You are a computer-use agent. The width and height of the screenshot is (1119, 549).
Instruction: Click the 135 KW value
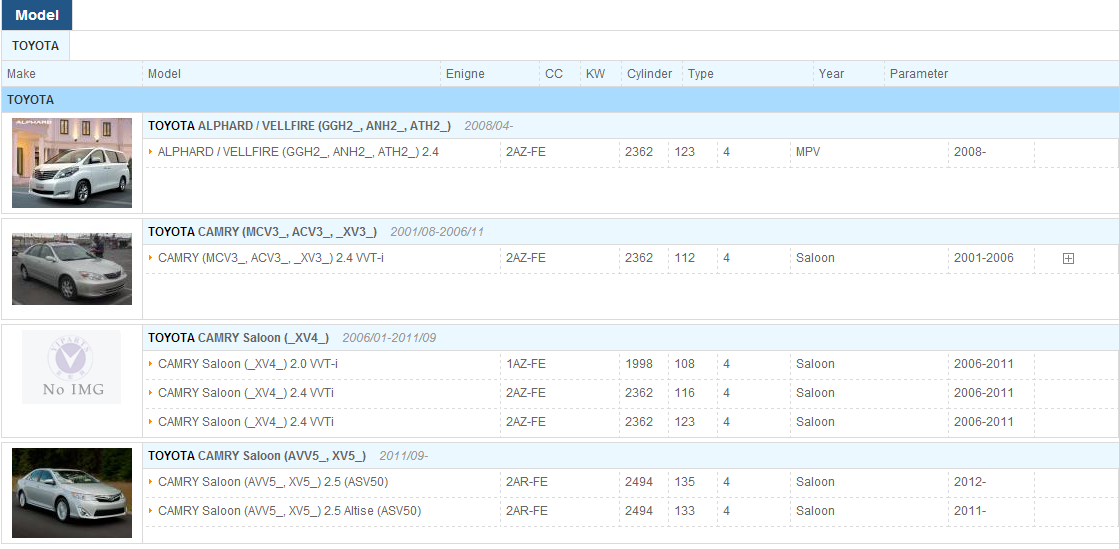684,482
